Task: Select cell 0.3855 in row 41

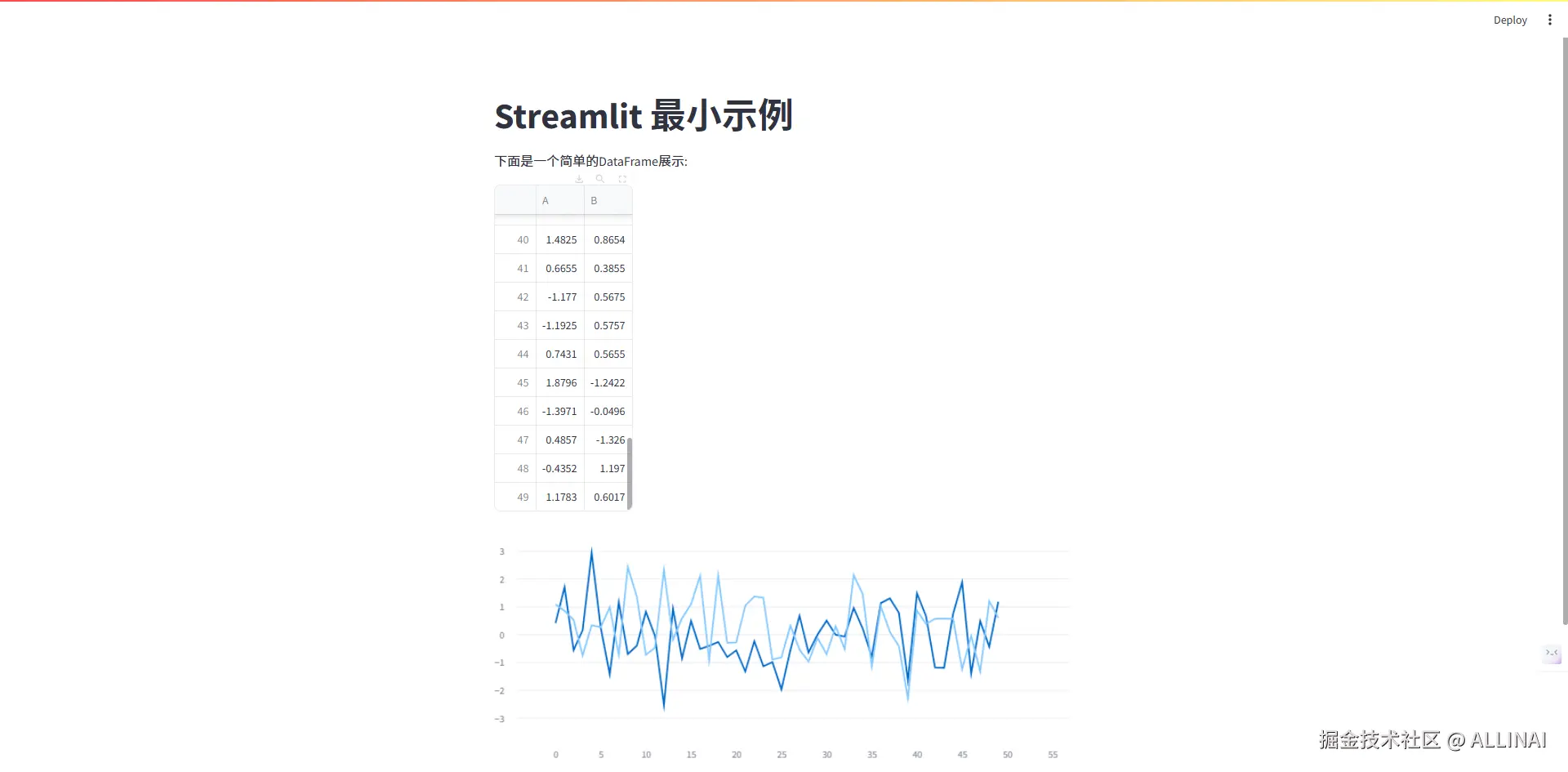Action: (x=608, y=269)
